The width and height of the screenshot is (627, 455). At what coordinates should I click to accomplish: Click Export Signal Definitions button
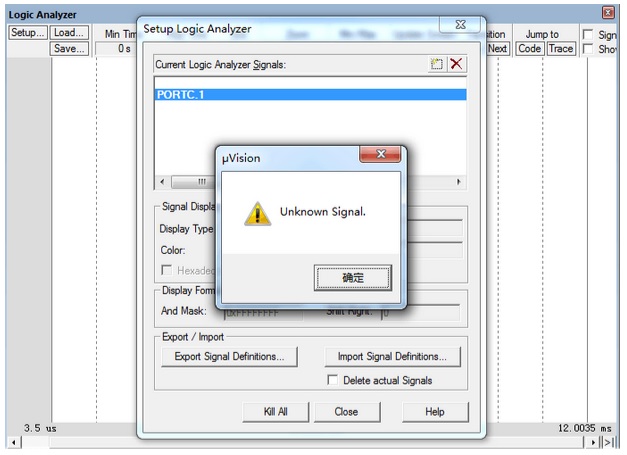pos(230,356)
